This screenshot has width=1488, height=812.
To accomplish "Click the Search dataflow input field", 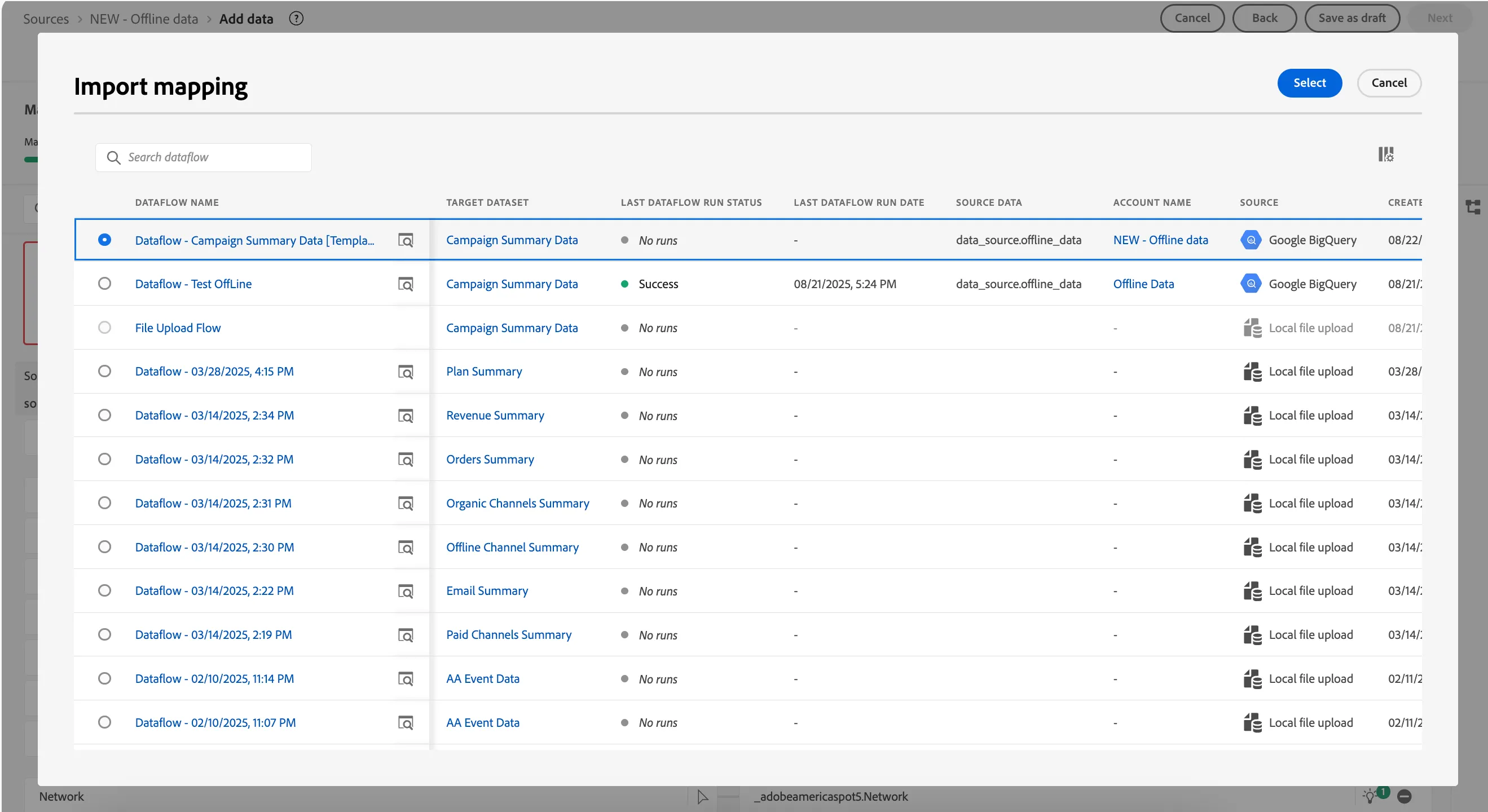I will [x=203, y=158].
